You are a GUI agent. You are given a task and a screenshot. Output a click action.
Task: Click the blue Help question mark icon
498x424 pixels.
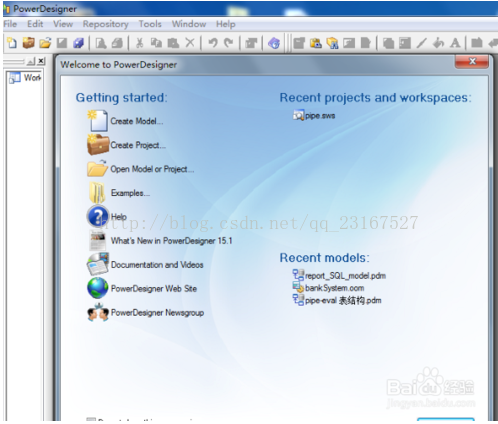[98, 217]
